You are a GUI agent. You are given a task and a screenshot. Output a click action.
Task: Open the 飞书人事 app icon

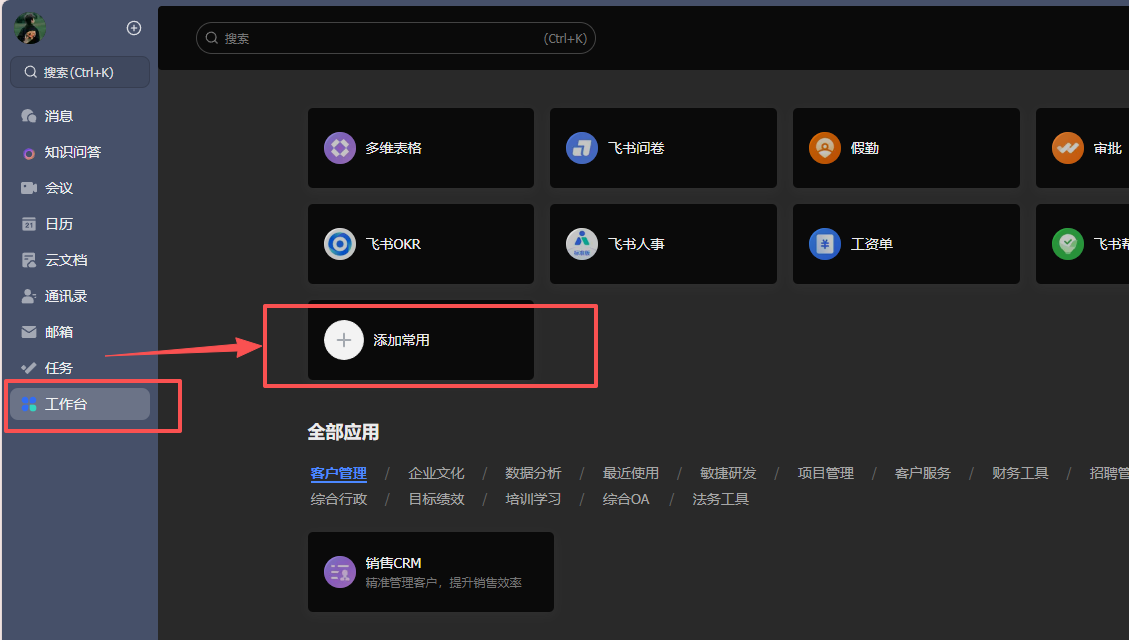click(582, 244)
